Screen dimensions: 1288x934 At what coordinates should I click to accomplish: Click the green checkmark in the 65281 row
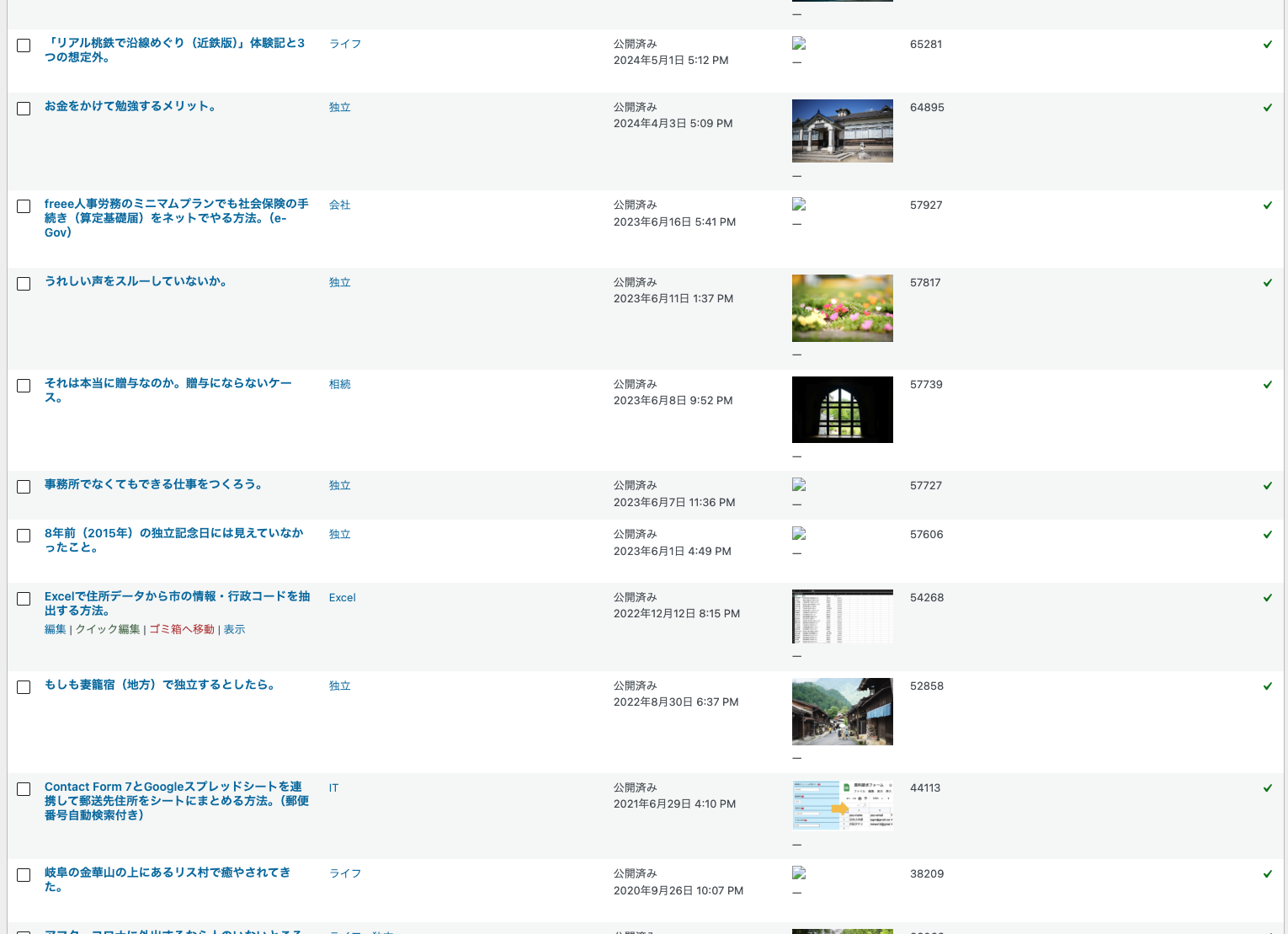tap(1267, 44)
